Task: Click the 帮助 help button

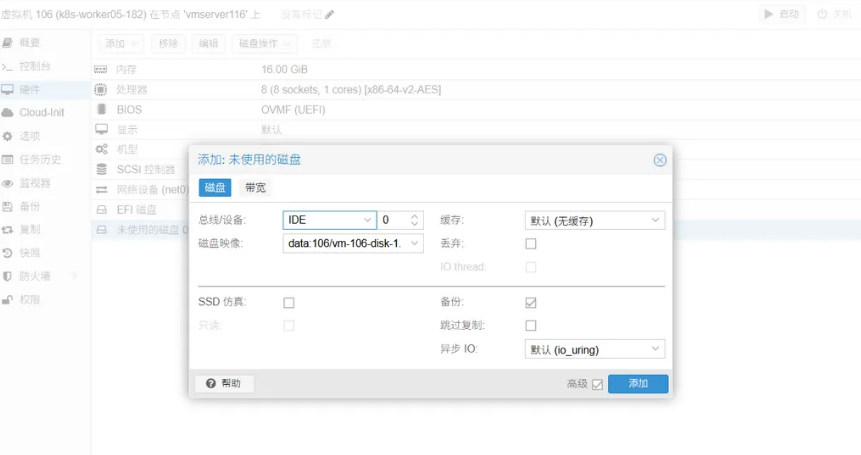Action: click(x=224, y=383)
